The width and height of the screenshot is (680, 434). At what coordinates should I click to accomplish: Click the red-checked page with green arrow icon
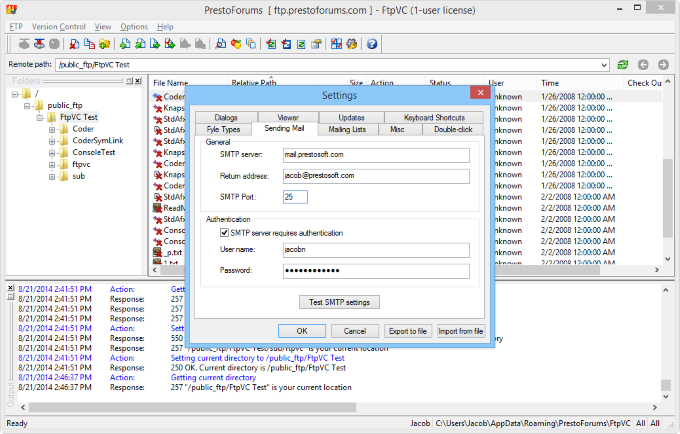170,44
